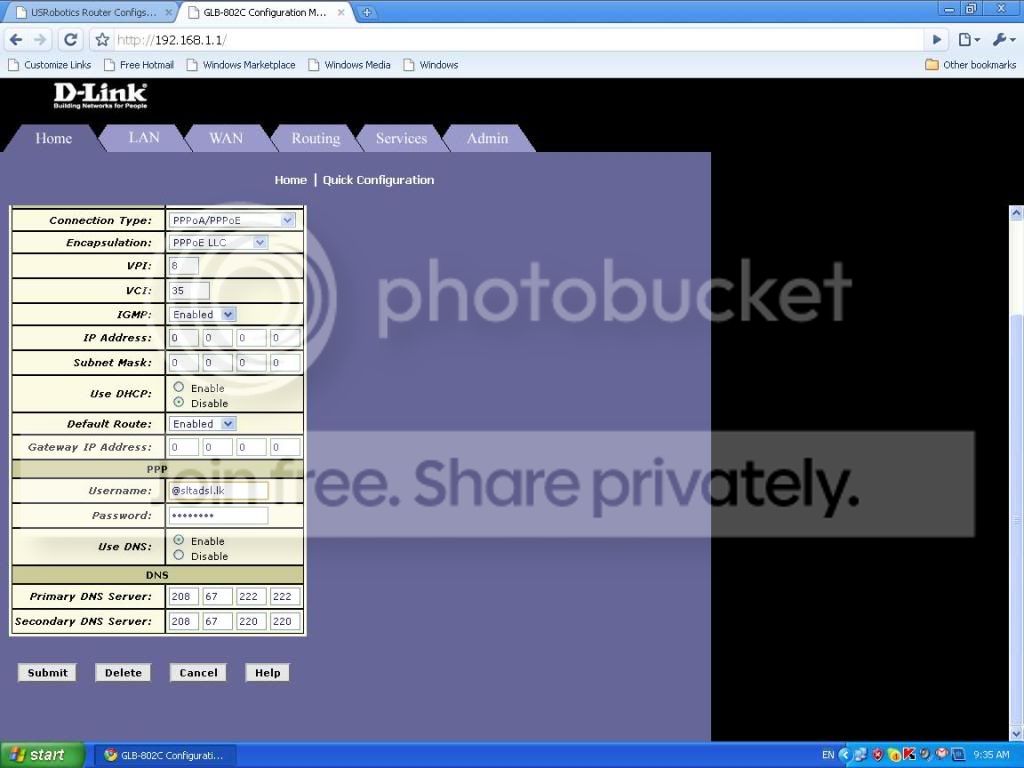Click the last Primary DNS Server octet
The image size is (1024, 768).
click(285, 596)
